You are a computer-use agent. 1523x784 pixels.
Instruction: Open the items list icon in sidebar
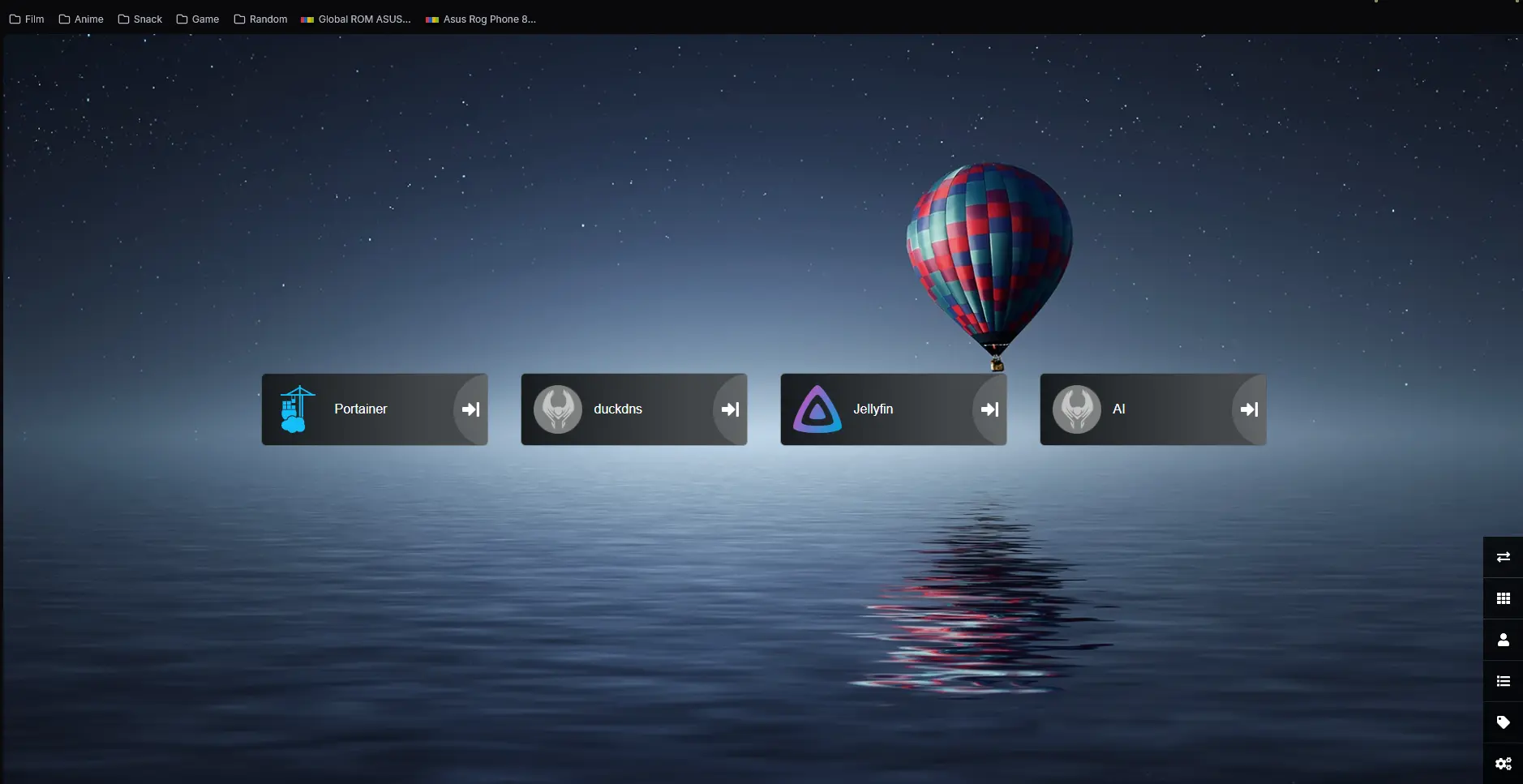tap(1503, 681)
